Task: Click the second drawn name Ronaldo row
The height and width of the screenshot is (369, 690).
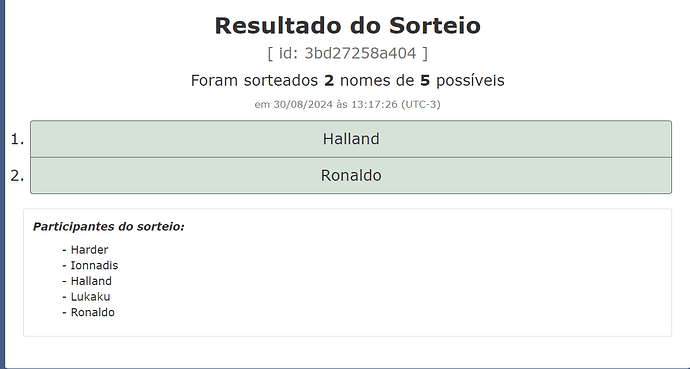Action: point(351,175)
